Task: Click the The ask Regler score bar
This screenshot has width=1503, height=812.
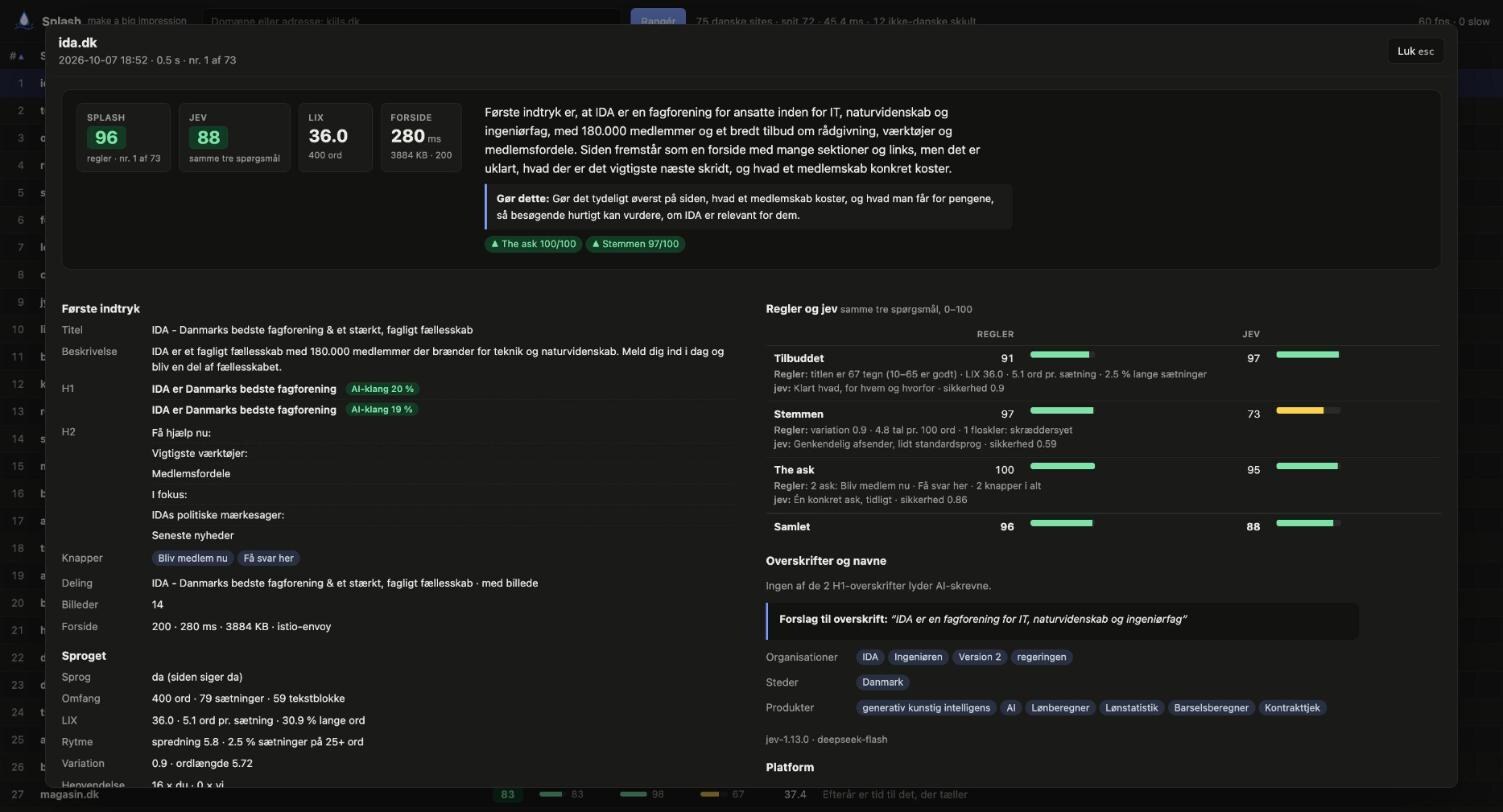Action: coord(1062,466)
